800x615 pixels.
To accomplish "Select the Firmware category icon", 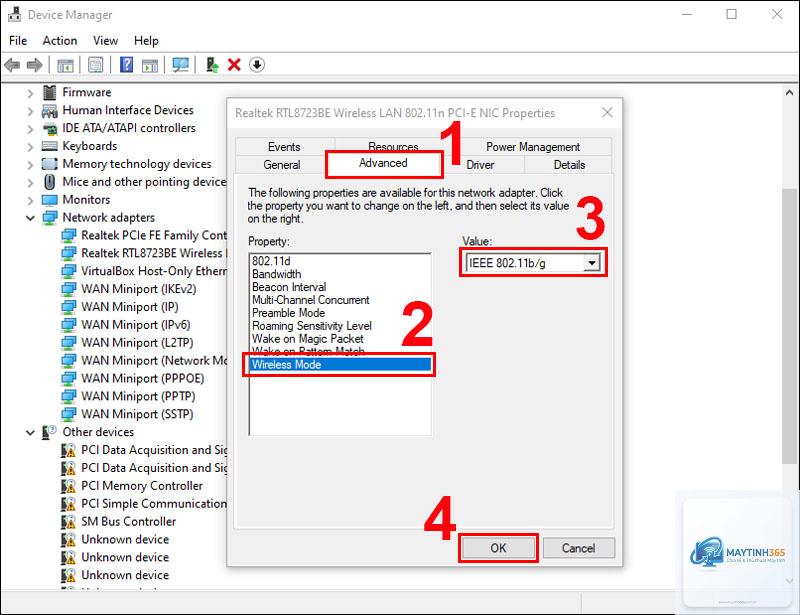I will (49, 92).
